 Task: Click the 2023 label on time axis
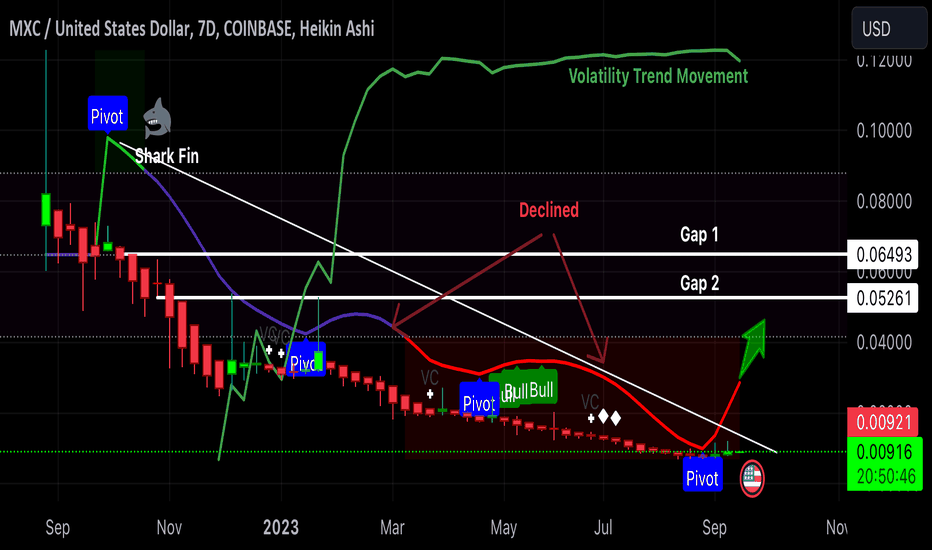[281, 527]
